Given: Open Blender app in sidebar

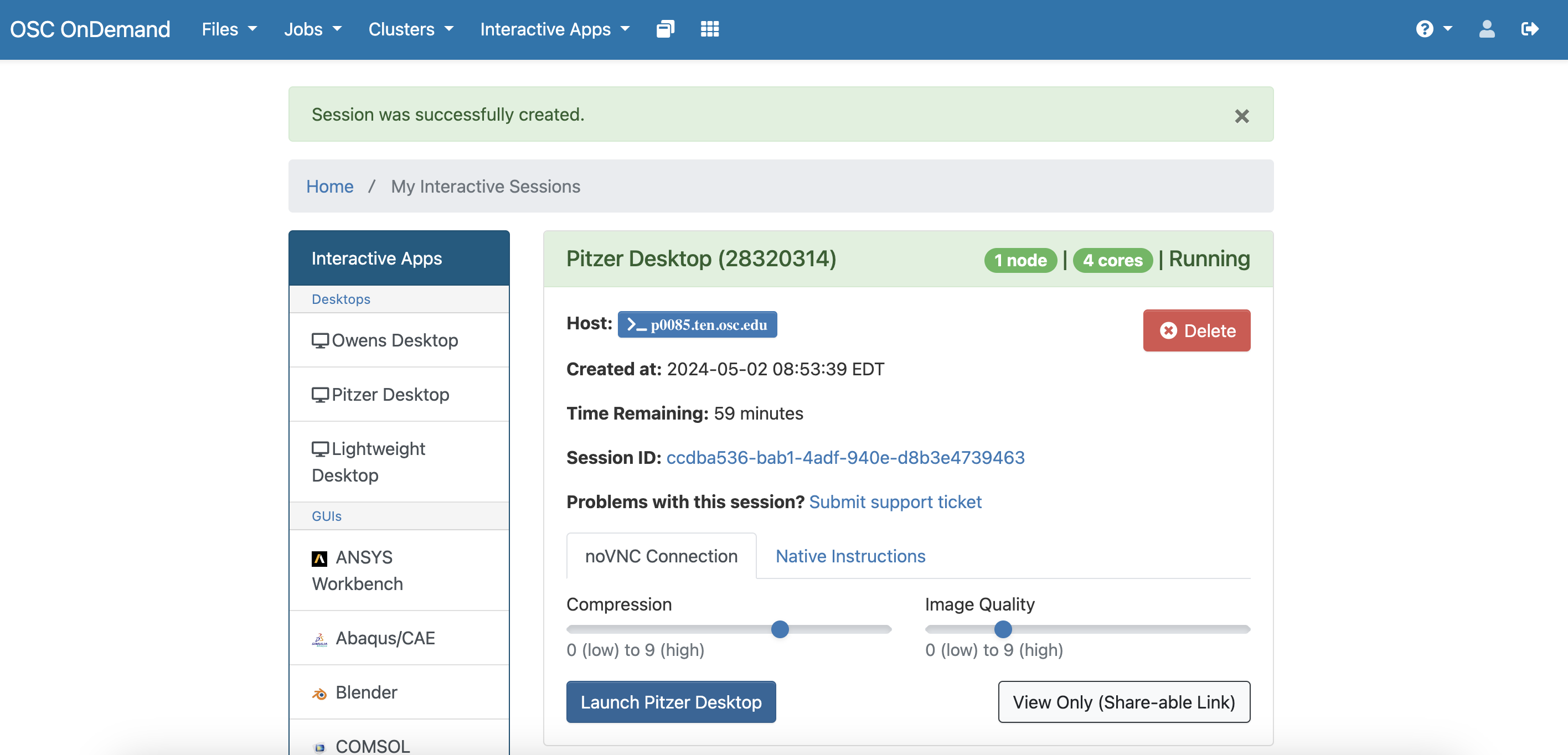Looking at the screenshot, I should [x=399, y=692].
